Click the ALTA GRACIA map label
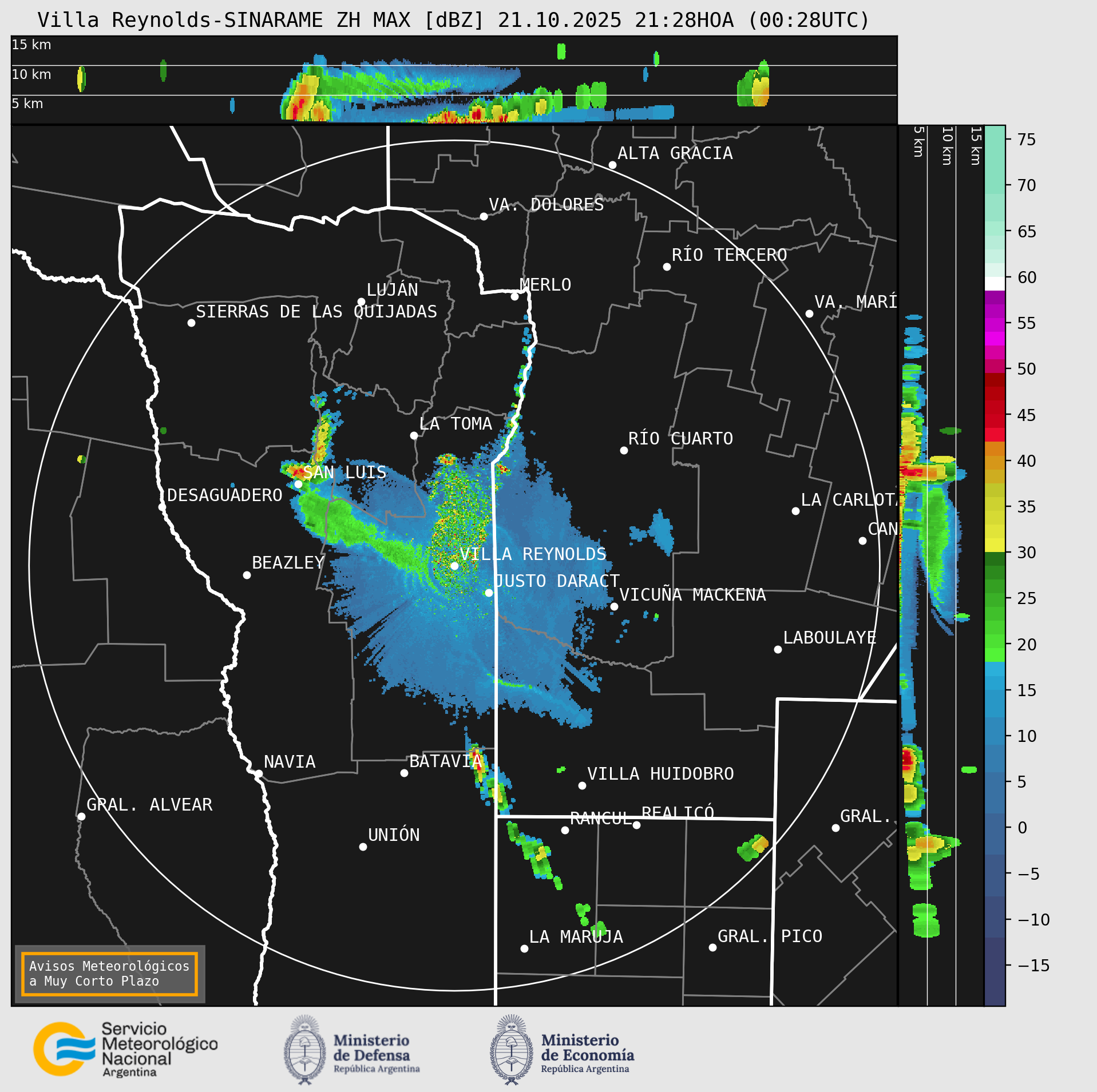 point(675,153)
